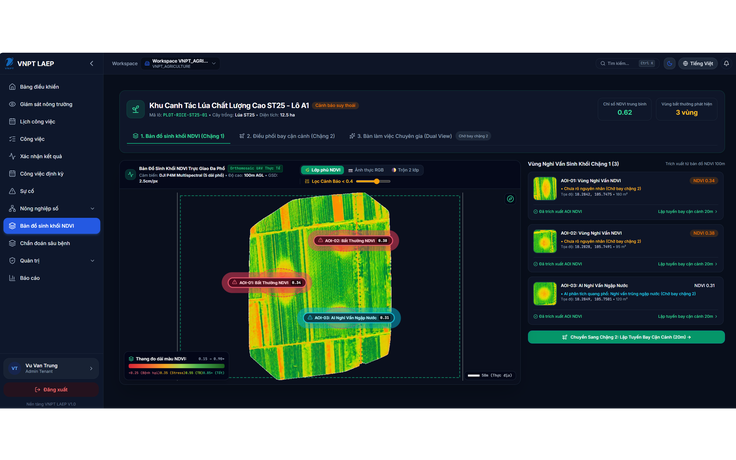Open the Vu Van Trung profile chevron
The image size is (736, 460).
pos(91,368)
